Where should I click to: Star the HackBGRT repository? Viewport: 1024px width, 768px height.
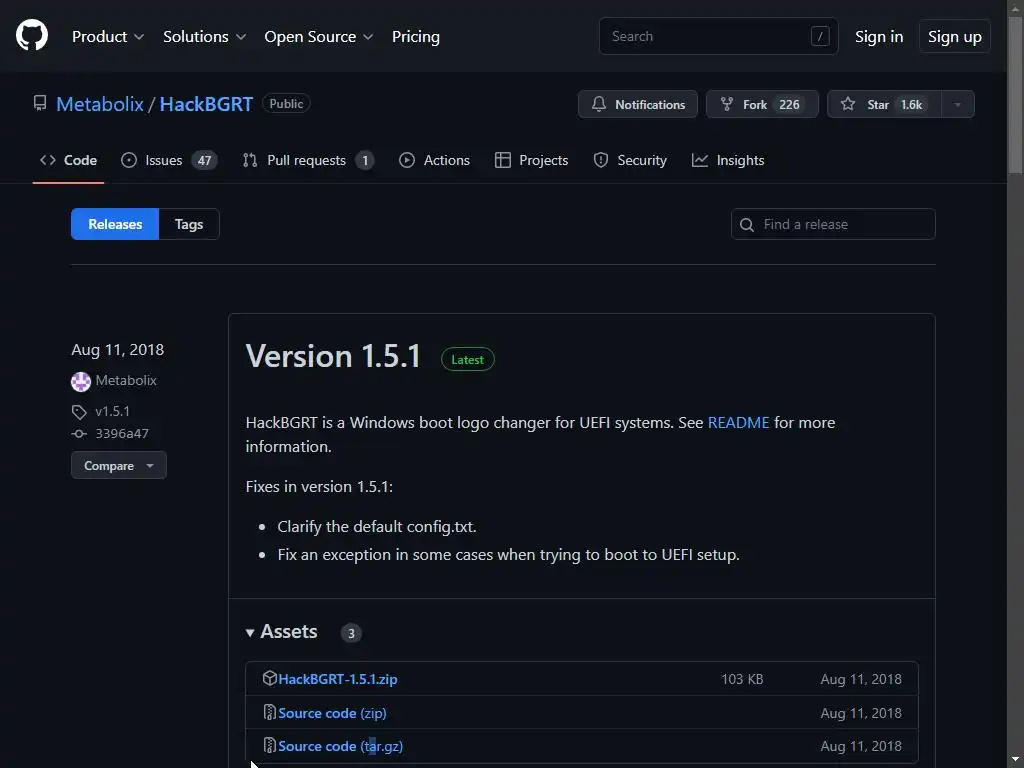tap(884, 104)
